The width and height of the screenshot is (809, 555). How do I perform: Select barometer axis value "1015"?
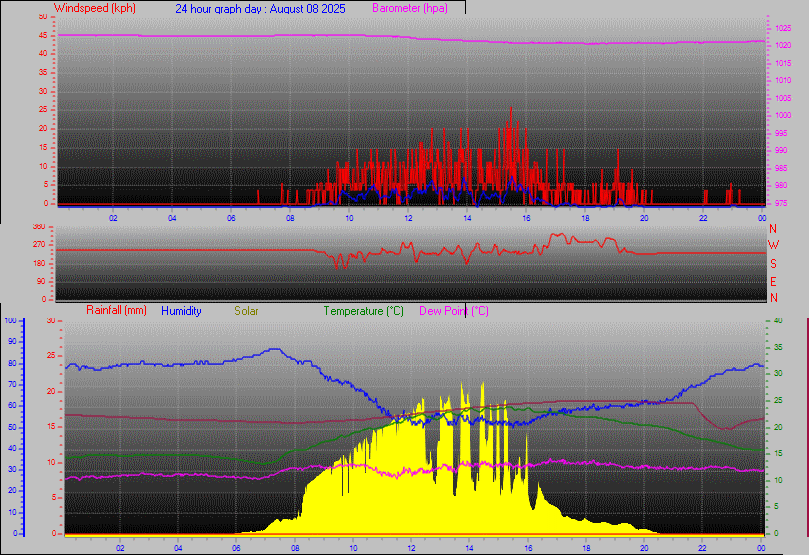tap(783, 63)
